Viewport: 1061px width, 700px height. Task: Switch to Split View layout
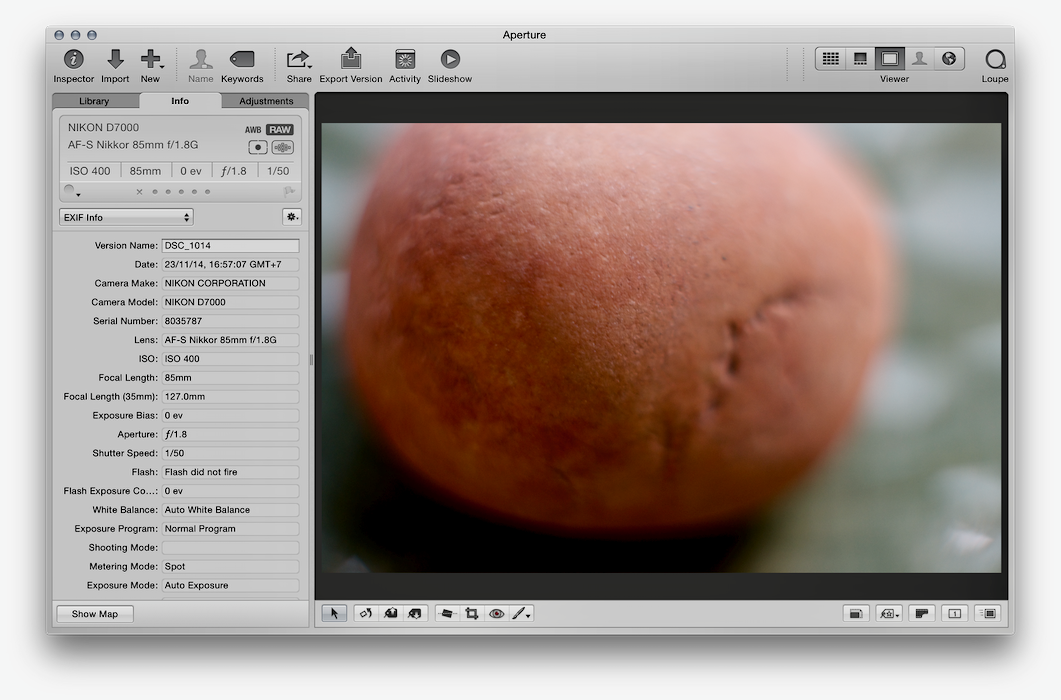click(x=860, y=59)
